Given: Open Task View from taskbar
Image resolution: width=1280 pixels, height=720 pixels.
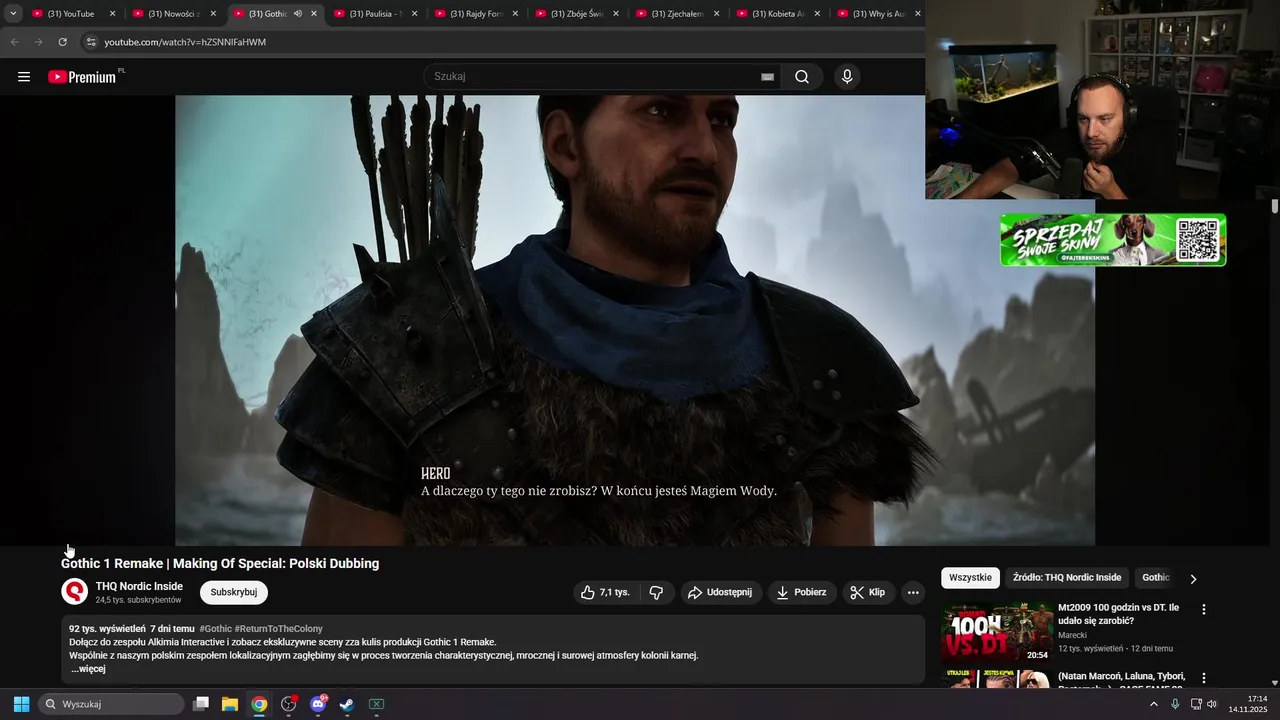Looking at the screenshot, I should [x=201, y=704].
